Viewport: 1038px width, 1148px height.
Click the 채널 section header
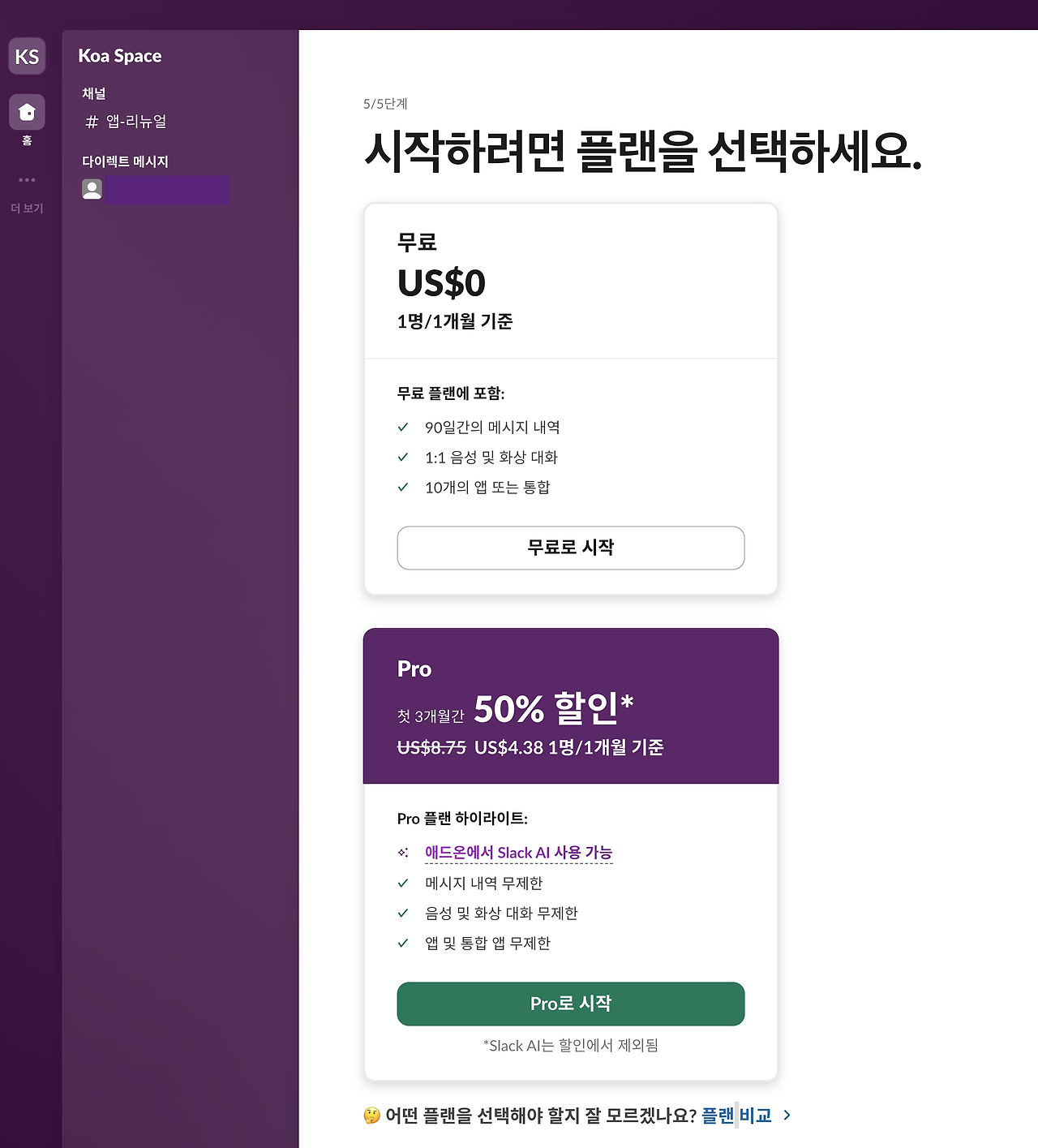92,93
